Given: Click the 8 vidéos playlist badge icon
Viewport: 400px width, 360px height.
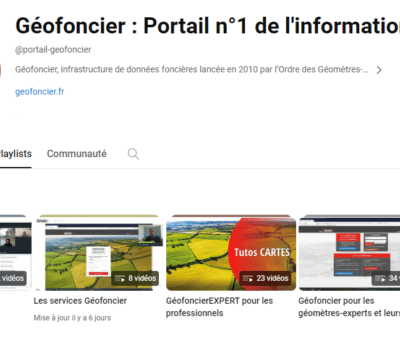Looking at the screenshot, I should (x=120, y=278).
